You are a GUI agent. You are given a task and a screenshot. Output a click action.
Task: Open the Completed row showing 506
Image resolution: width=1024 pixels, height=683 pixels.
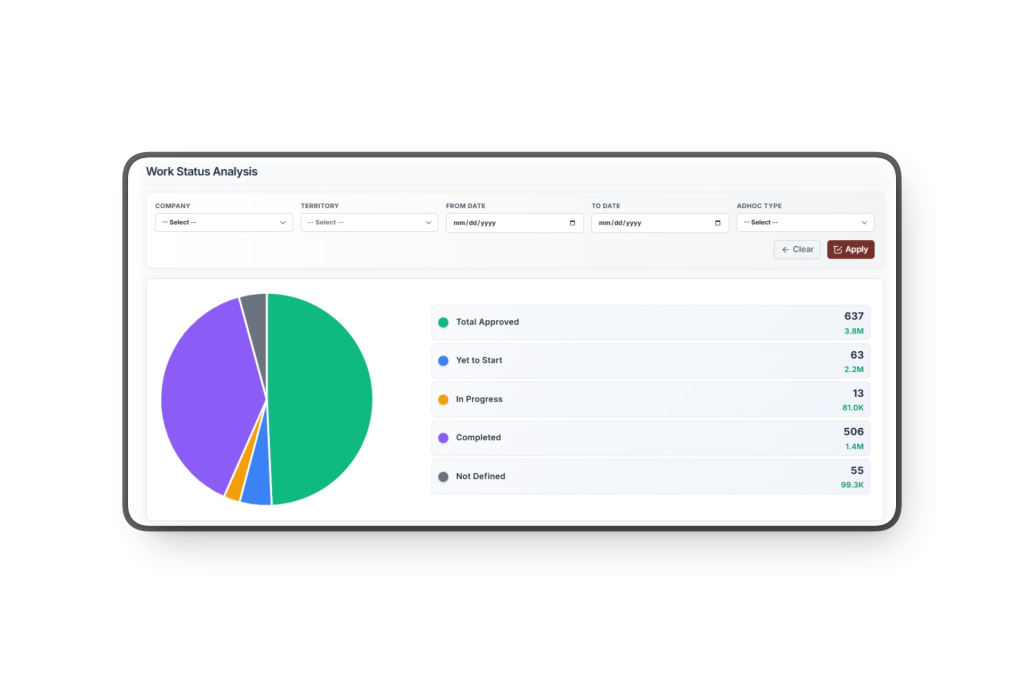pyautogui.click(x=650, y=438)
